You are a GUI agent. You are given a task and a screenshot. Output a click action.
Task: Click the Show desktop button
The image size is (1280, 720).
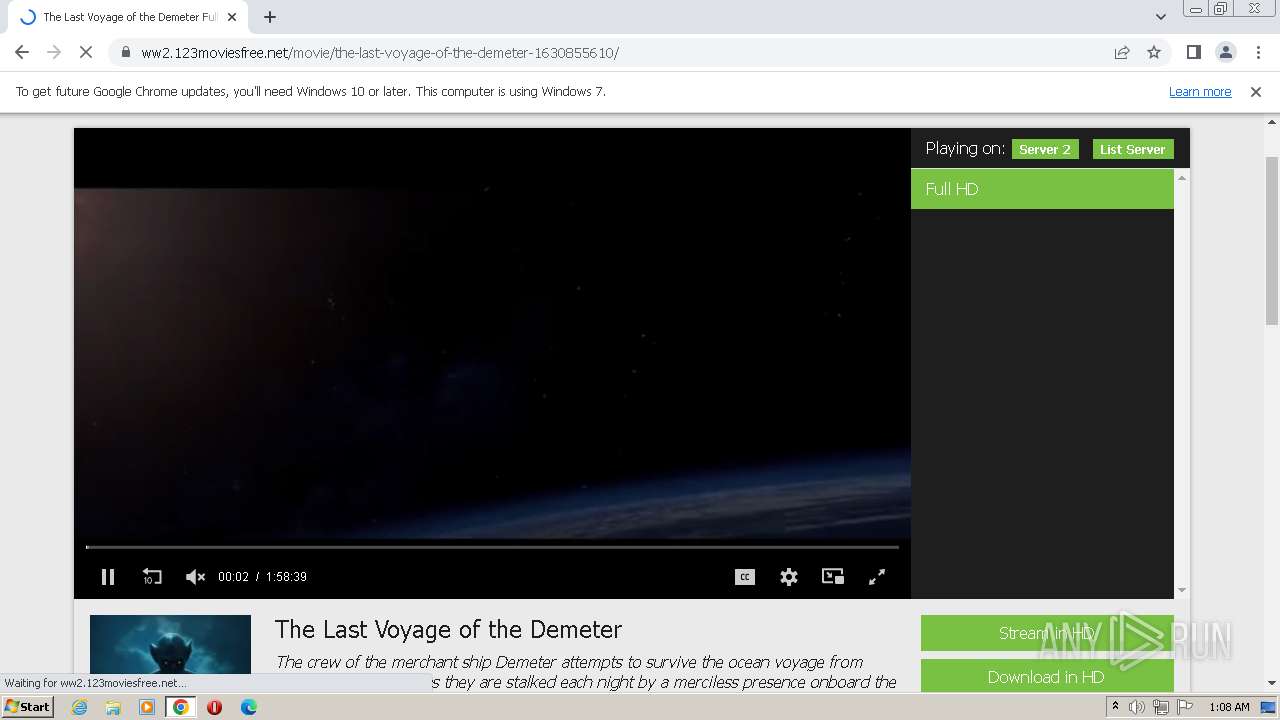[x=1270, y=707]
